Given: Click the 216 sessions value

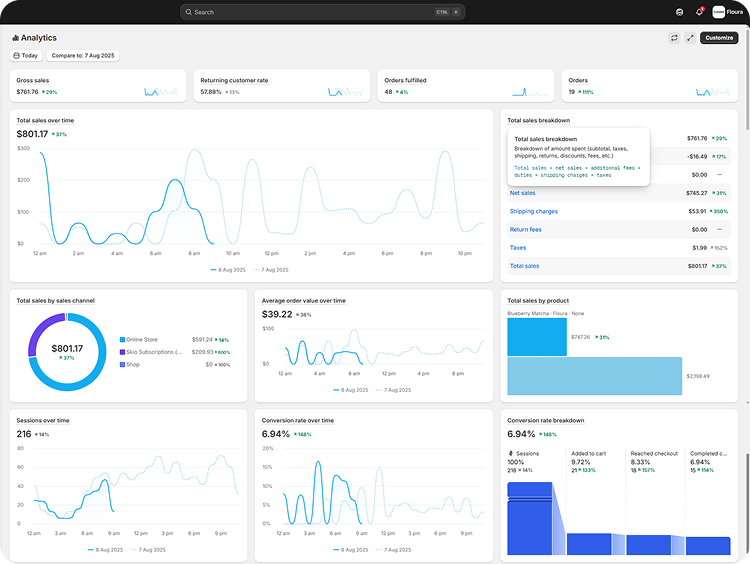Looking at the screenshot, I should 24,434.
